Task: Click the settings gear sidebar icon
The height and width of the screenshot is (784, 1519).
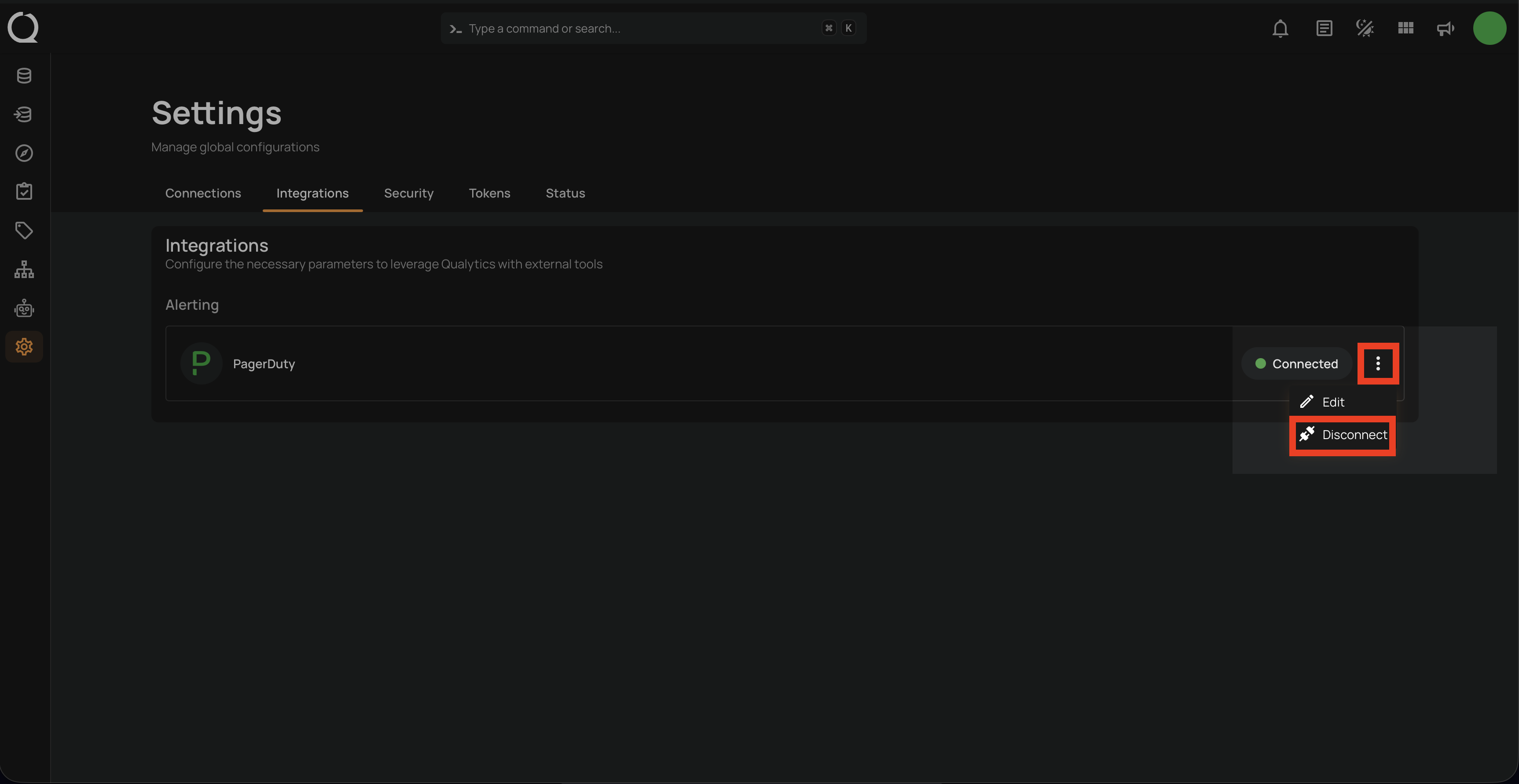Action: (x=24, y=347)
